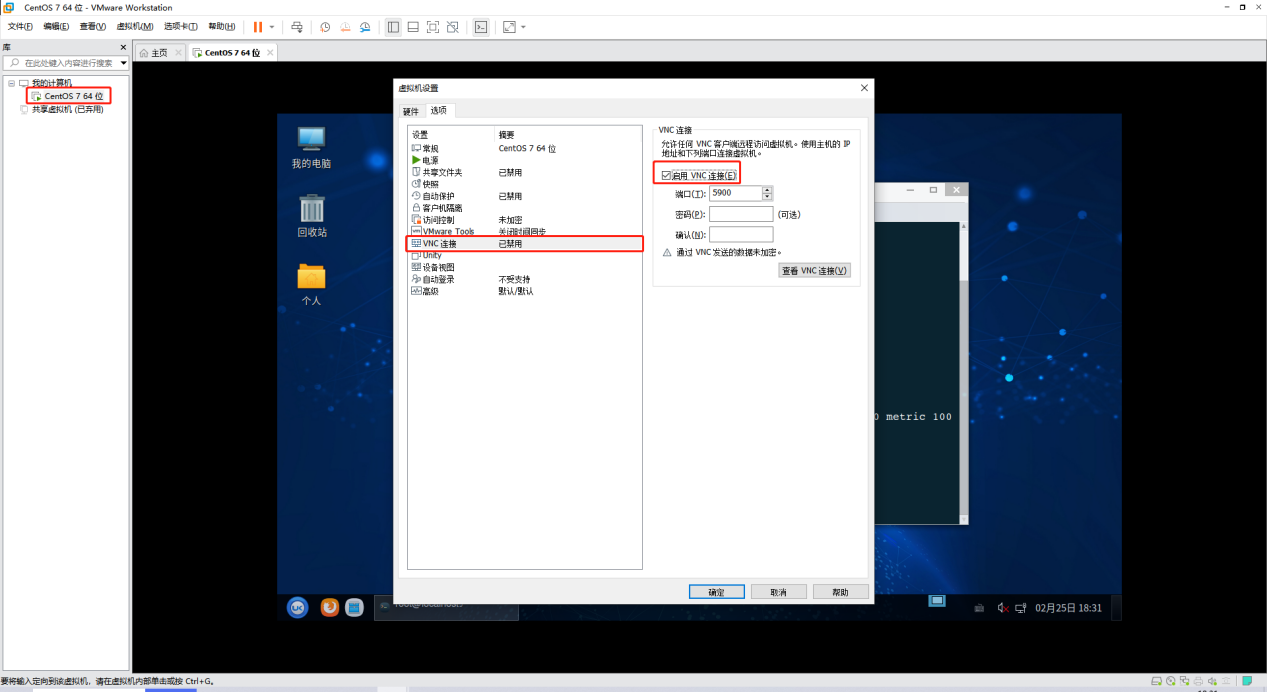The image size is (1267, 692).
Task: Select the VNC 连接 settings row
Action: 525,244
